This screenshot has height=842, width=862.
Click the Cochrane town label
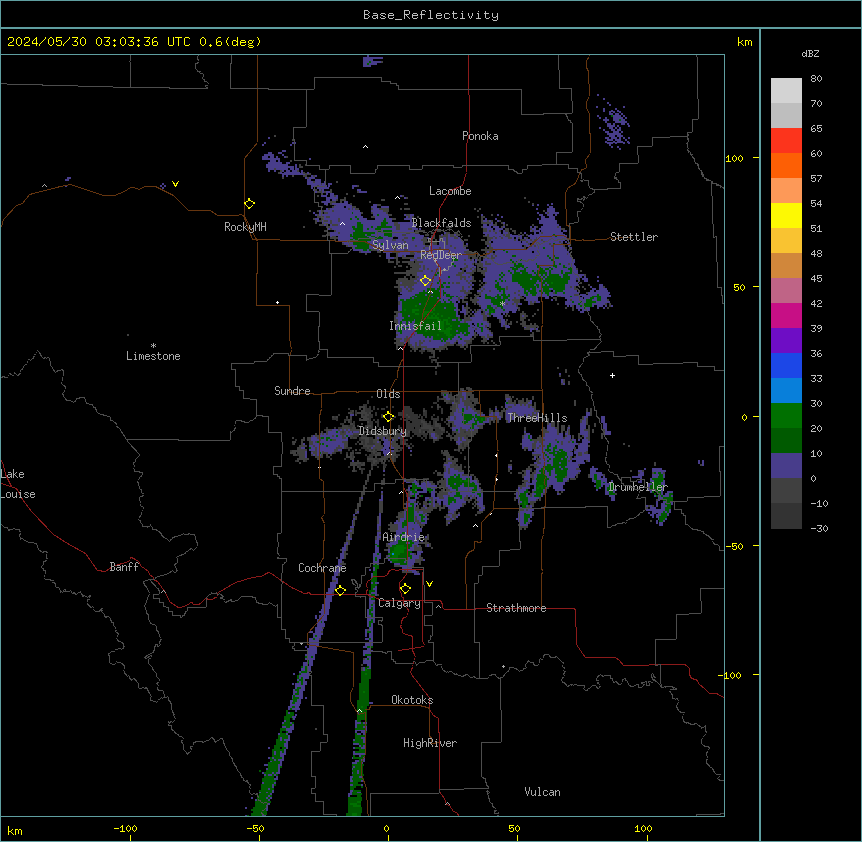[x=322, y=568]
